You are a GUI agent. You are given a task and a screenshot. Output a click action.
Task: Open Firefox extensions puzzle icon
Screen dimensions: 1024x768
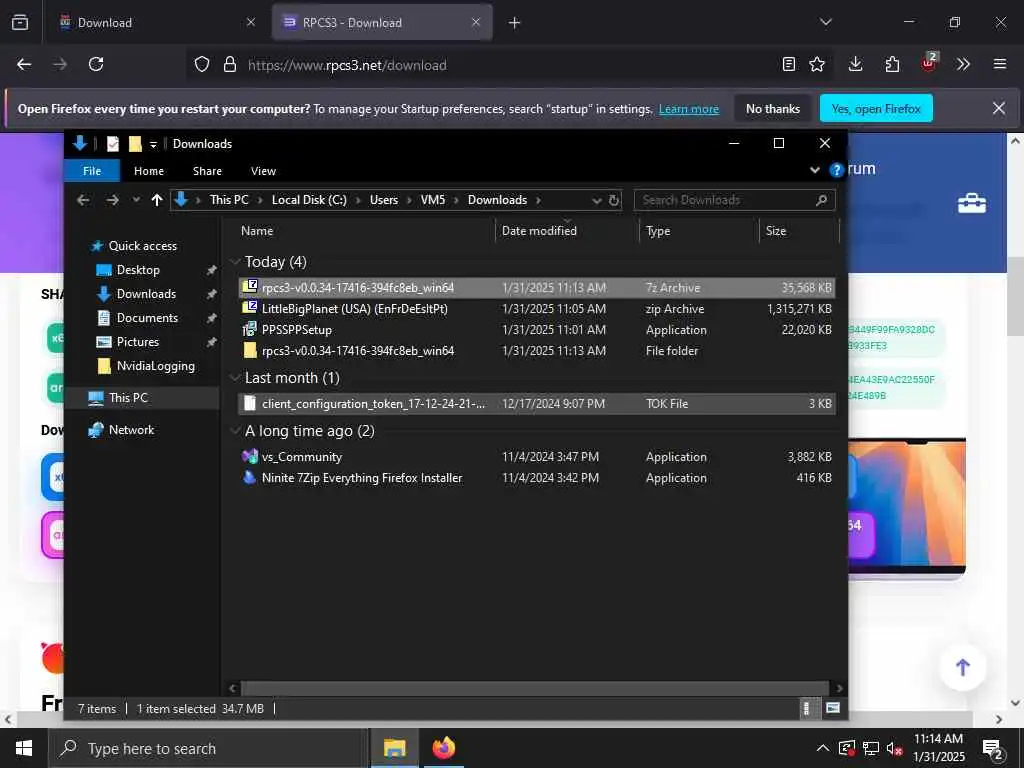point(892,64)
